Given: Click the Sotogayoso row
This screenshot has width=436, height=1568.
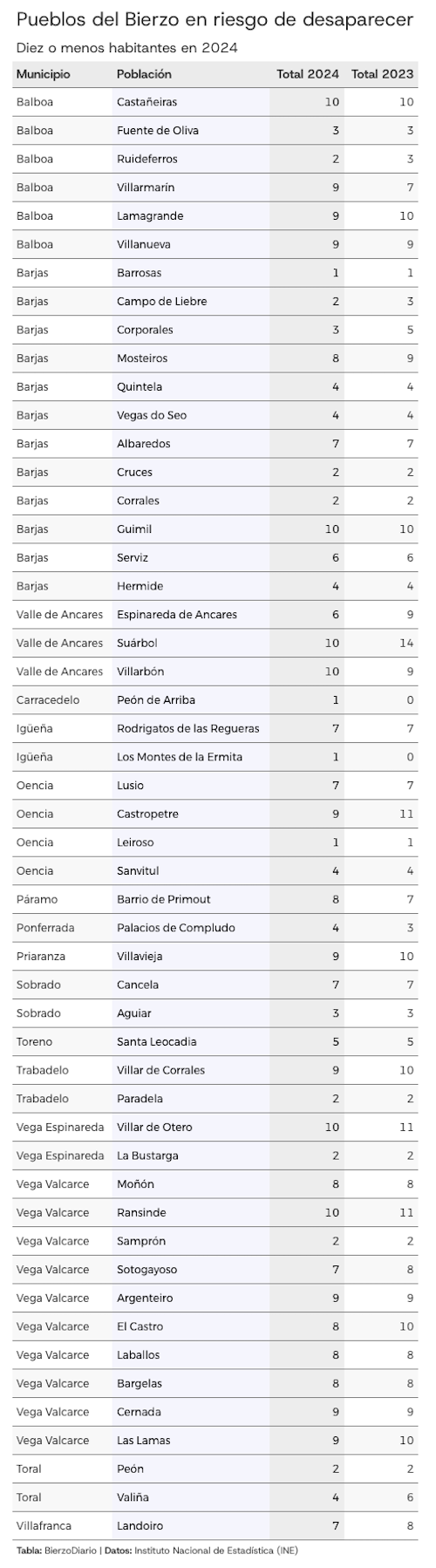Looking at the screenshot, I should click(217, 1270).
